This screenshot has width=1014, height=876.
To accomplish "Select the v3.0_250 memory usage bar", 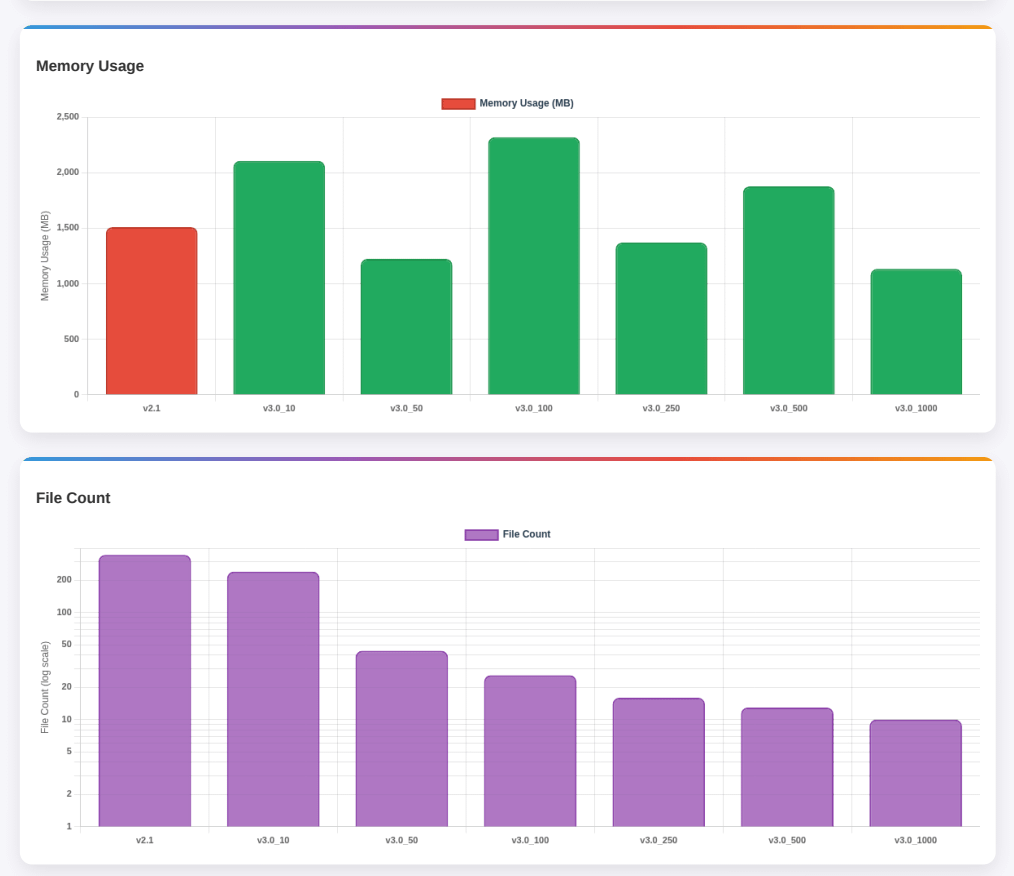I will click(x=661, y=319).
